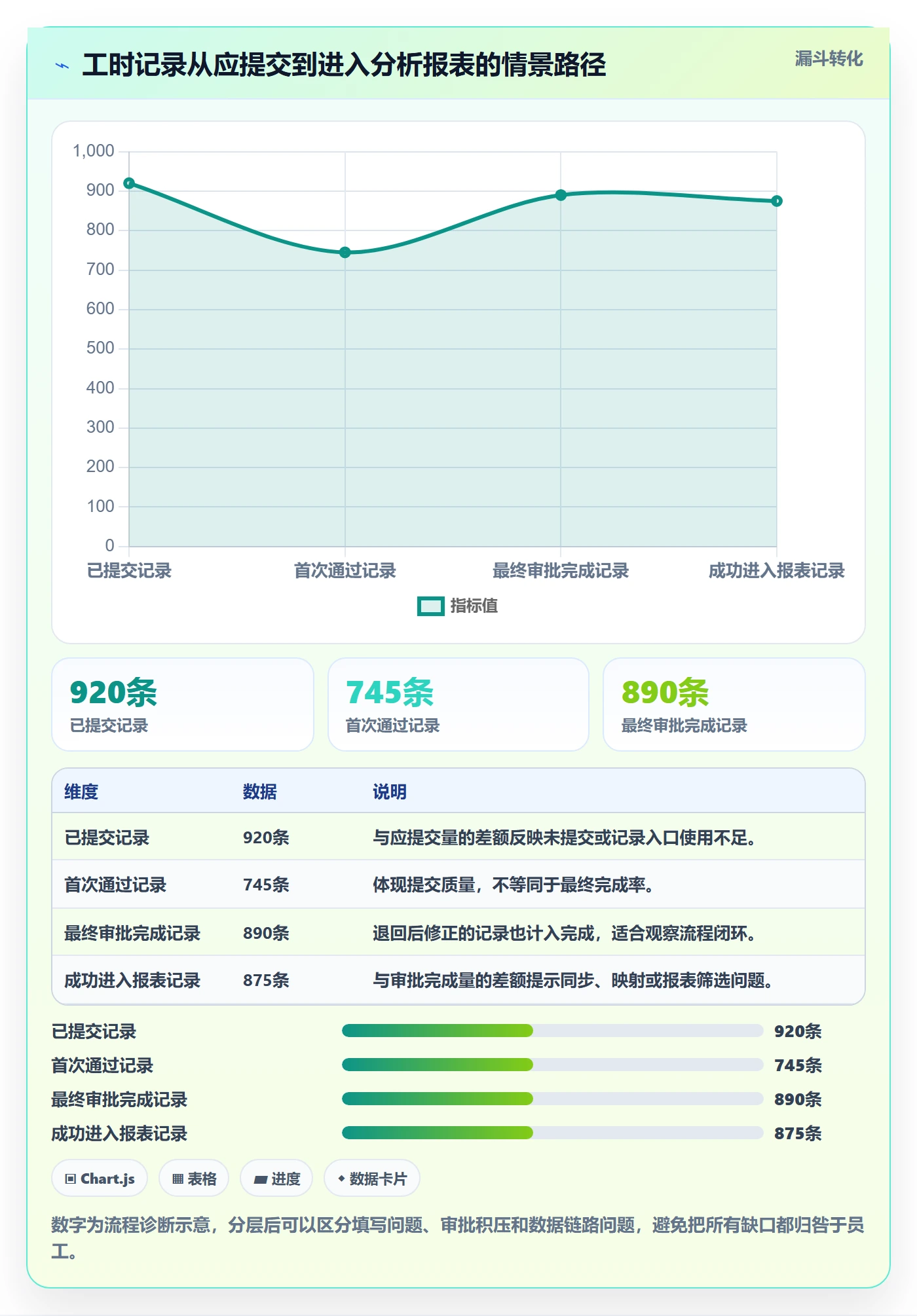
Task: Click the 最终审批完成记录 data point on the chart
Action: [x=561, y=195]
